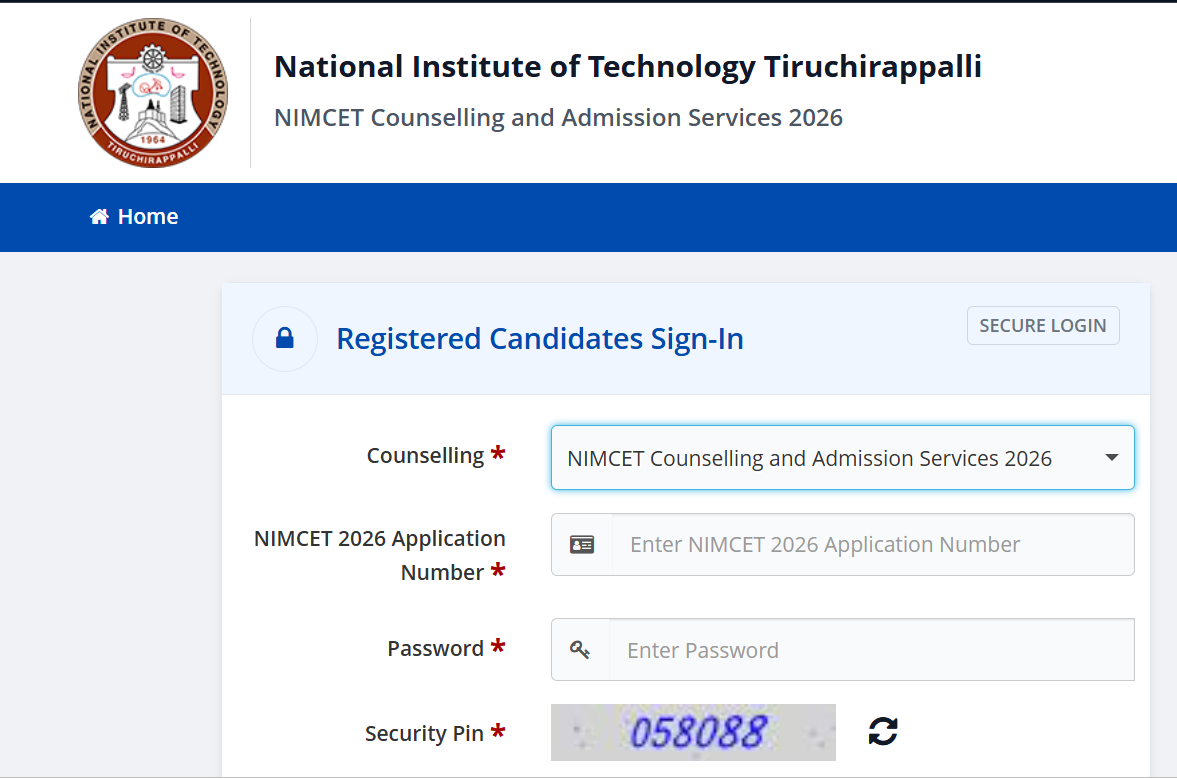Click the Registered Candidates Sign-In heading

pos(540,339)
